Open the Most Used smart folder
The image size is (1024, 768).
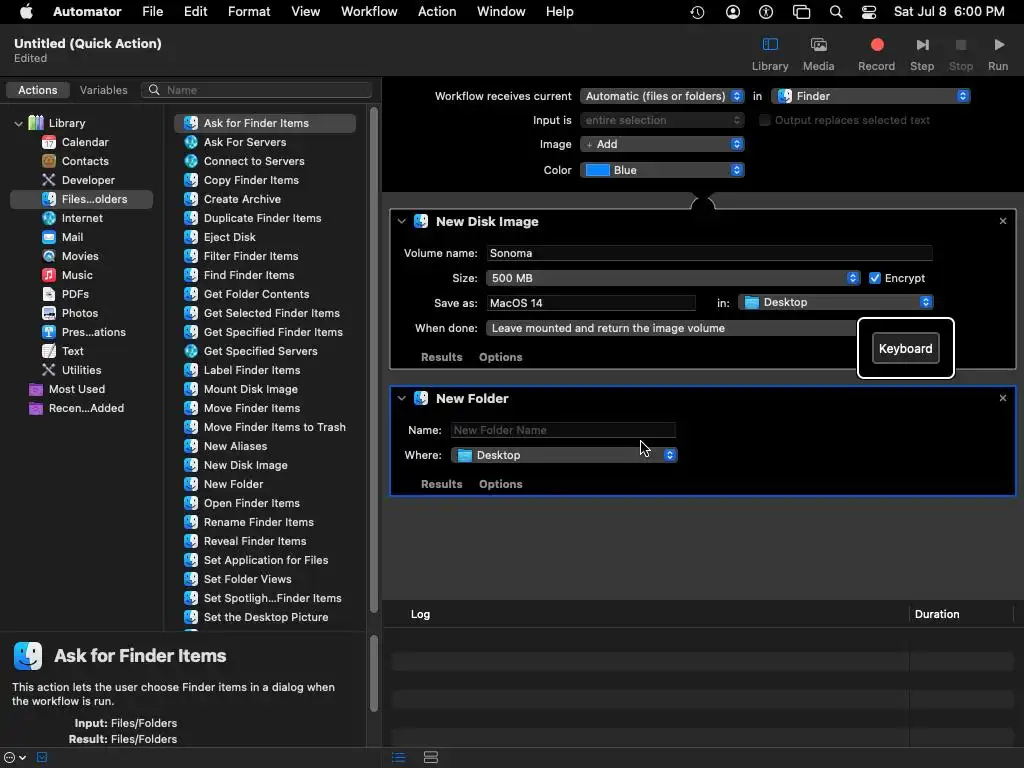point(76,389)
